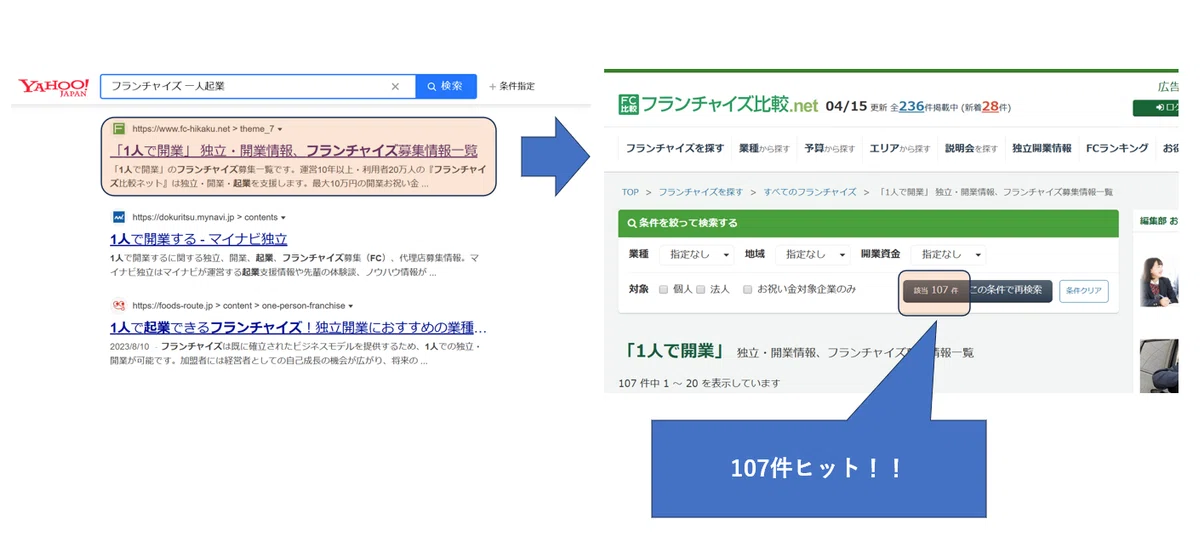The height and width of the screenshot is (542, 1200).
Task: Open 1人で起業できるフランチャイズ result link
Action: pos(299,327)
